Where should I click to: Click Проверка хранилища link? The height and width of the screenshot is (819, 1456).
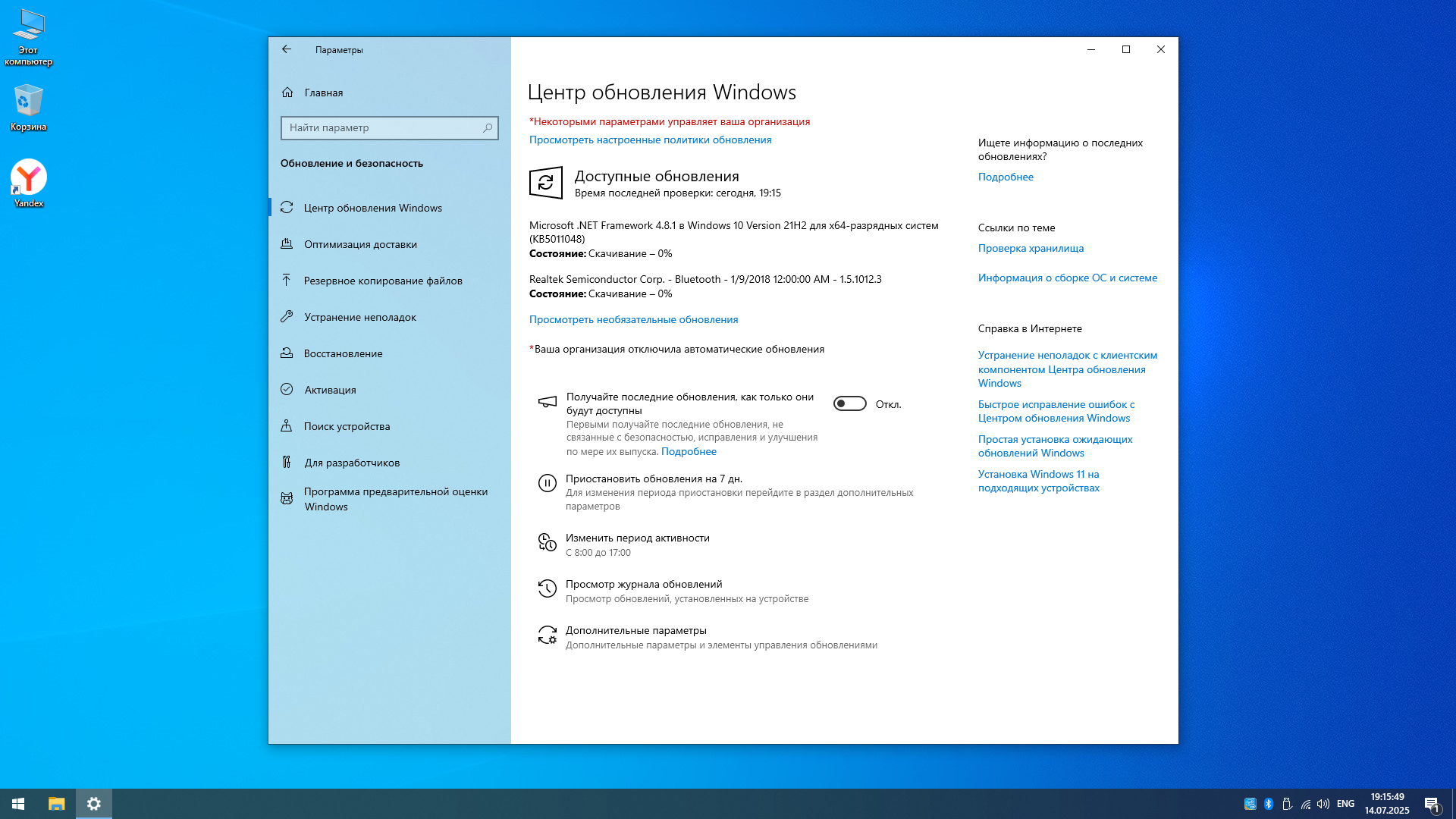coord(1031,248)
